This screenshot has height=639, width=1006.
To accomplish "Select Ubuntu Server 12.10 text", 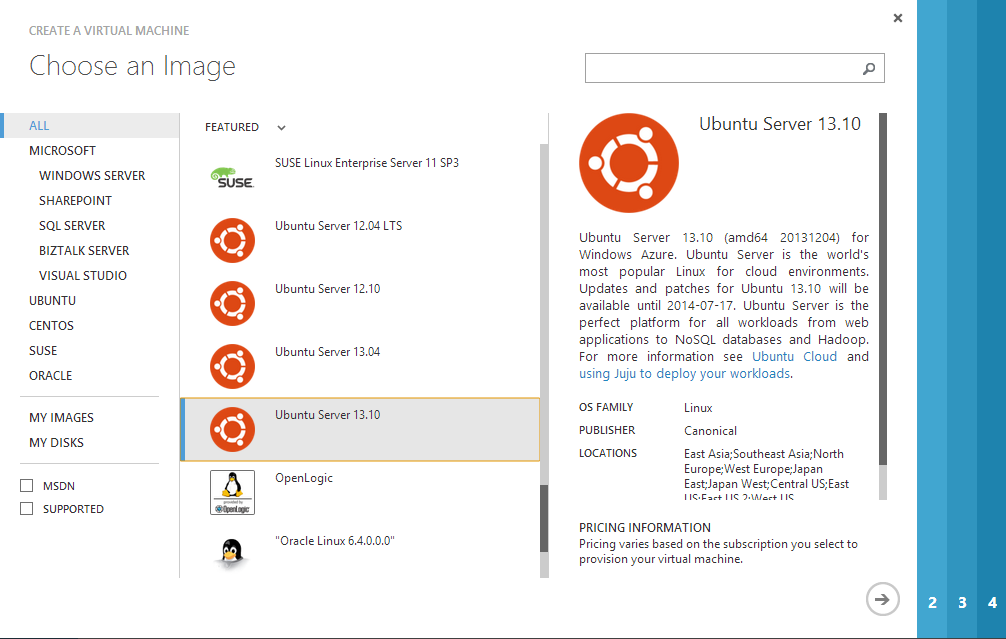I will pyautogui.click(x=328, y=289).
